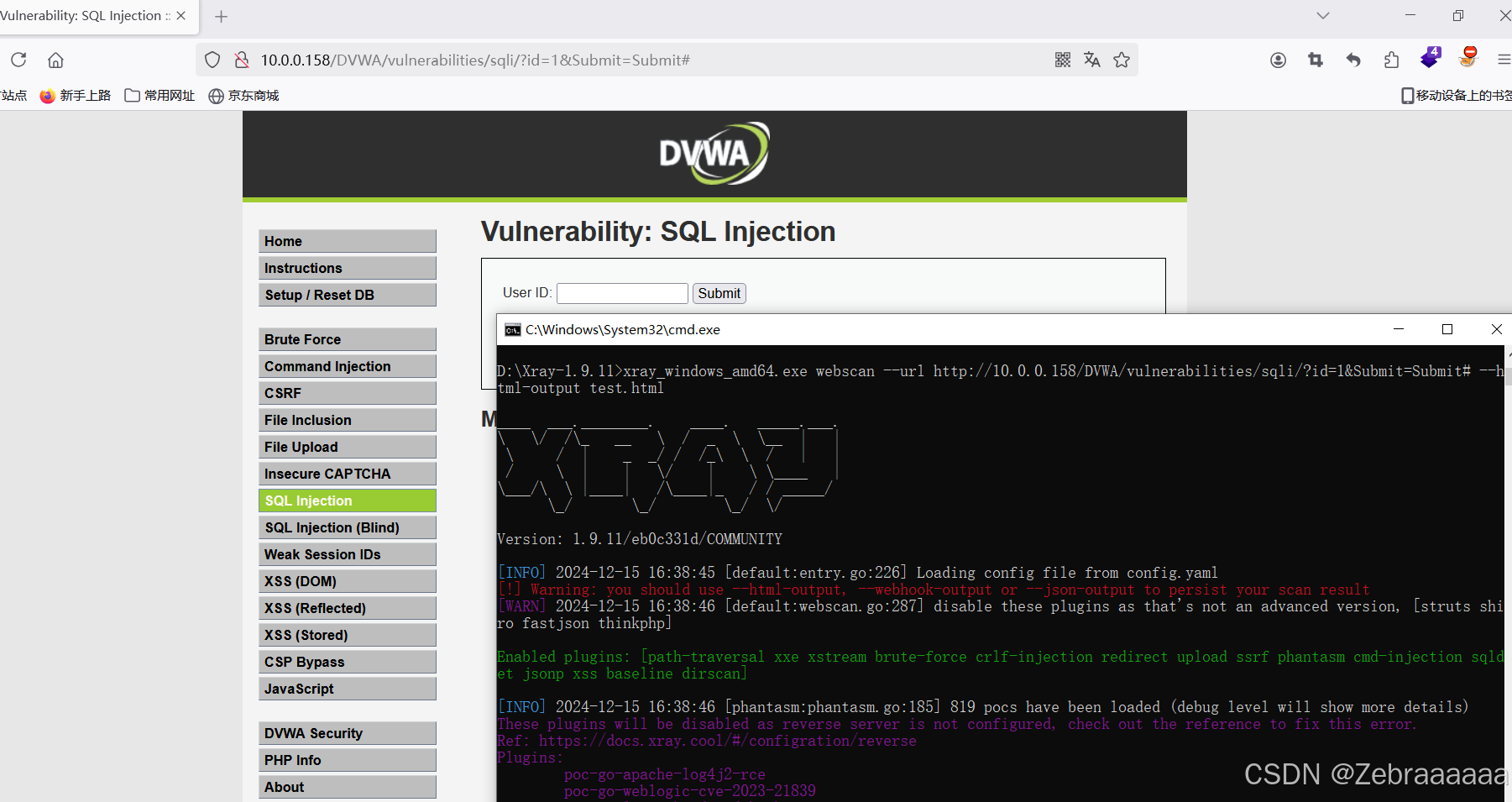Open the Weak Session IDs page

click(348, 554)
